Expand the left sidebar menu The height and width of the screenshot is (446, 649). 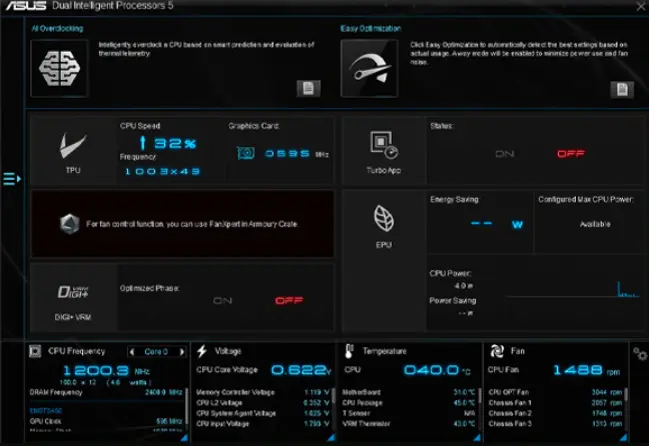pos(12,179)
